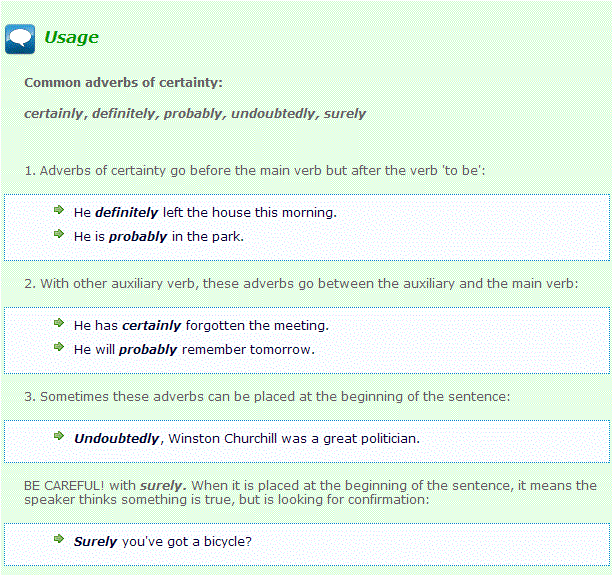Click the bold word 'Undoubtedly' in the Churchill example
613x576 pixels.
[x=117, y=438]
